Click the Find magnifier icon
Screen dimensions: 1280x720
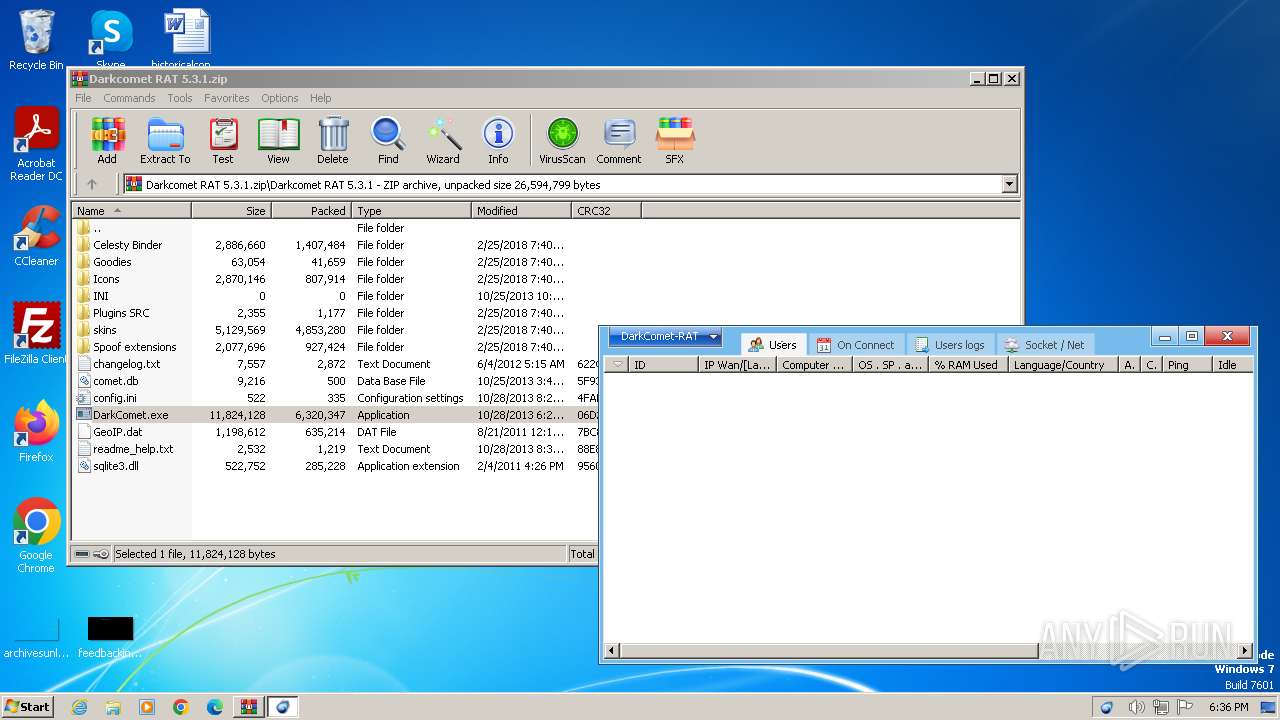tap(388, 141)
